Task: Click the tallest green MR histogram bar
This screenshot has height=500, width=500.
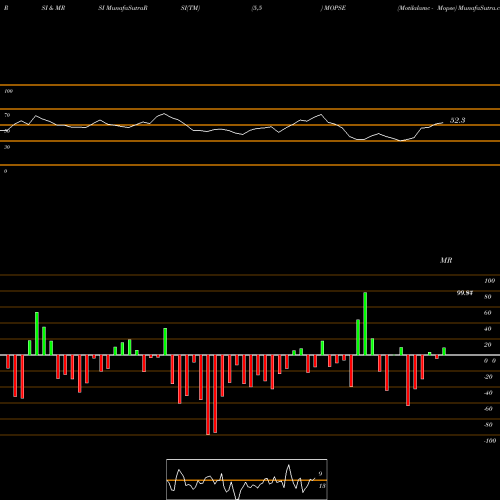Action: (x=365, y=324)
